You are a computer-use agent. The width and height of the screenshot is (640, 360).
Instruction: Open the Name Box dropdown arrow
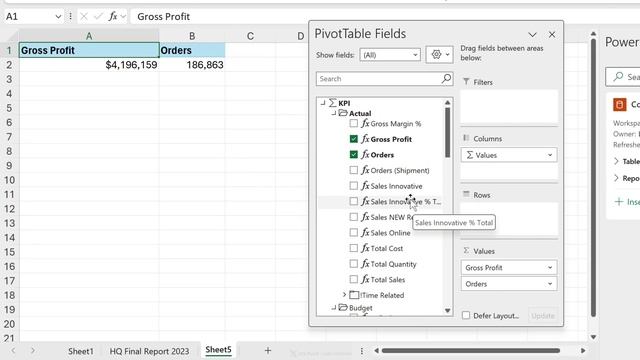pos(58,16)
